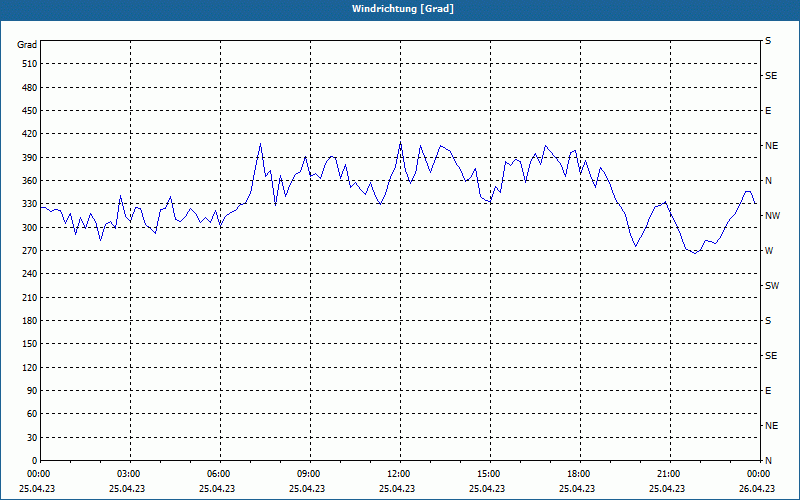Viewport: 800px width, 500px height.
Task: Click the 330 degree axis label
Action: (29, 204)
